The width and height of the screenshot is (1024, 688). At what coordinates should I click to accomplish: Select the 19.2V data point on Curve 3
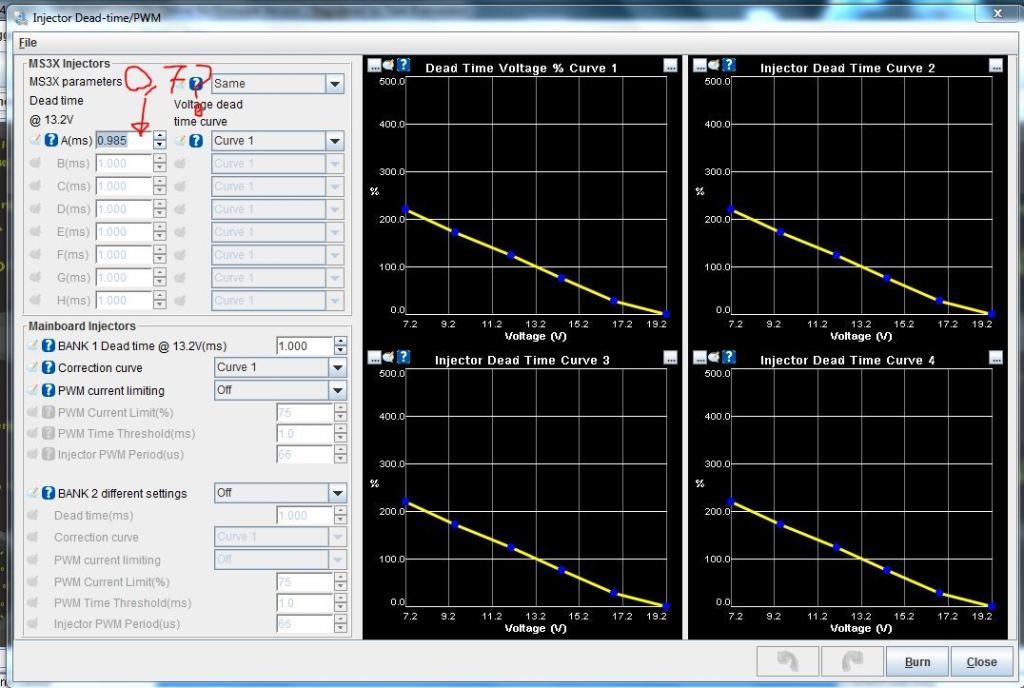[x=665, y=606]
